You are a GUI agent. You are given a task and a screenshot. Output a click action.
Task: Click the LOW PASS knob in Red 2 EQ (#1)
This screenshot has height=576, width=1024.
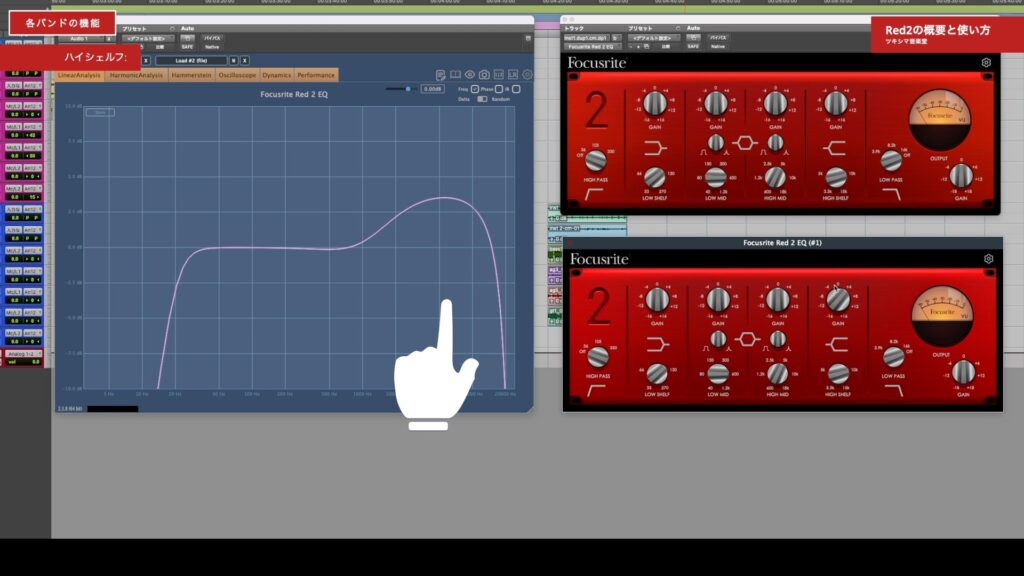click(x=893, y=357)
